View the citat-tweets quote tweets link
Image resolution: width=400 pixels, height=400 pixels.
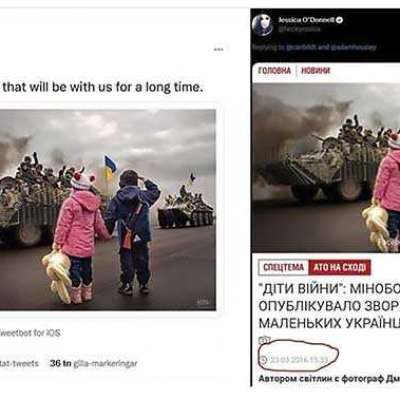tap(19, 363)
